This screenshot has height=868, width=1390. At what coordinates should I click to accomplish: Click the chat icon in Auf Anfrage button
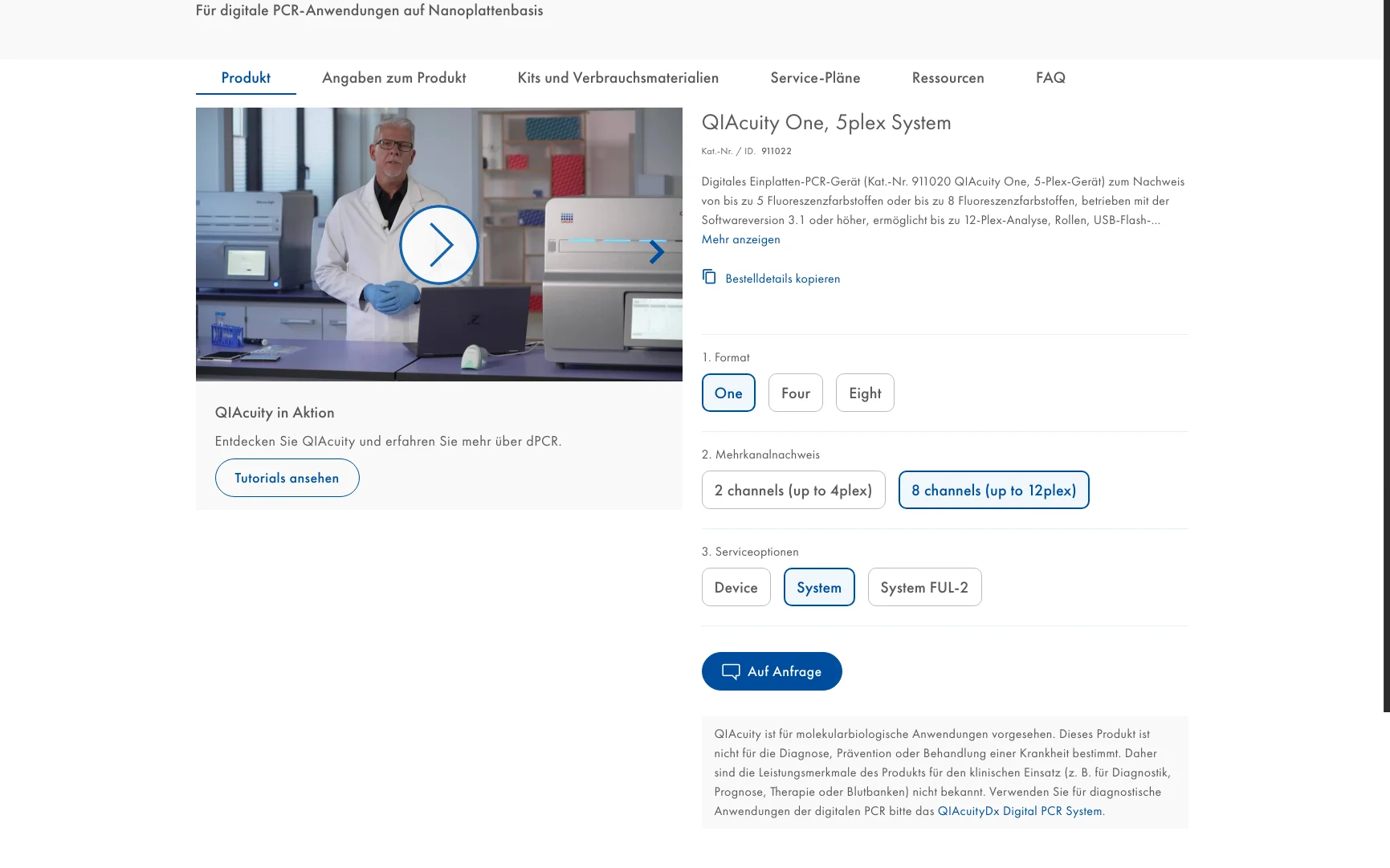pyautogui.click(x=731, y=671)
